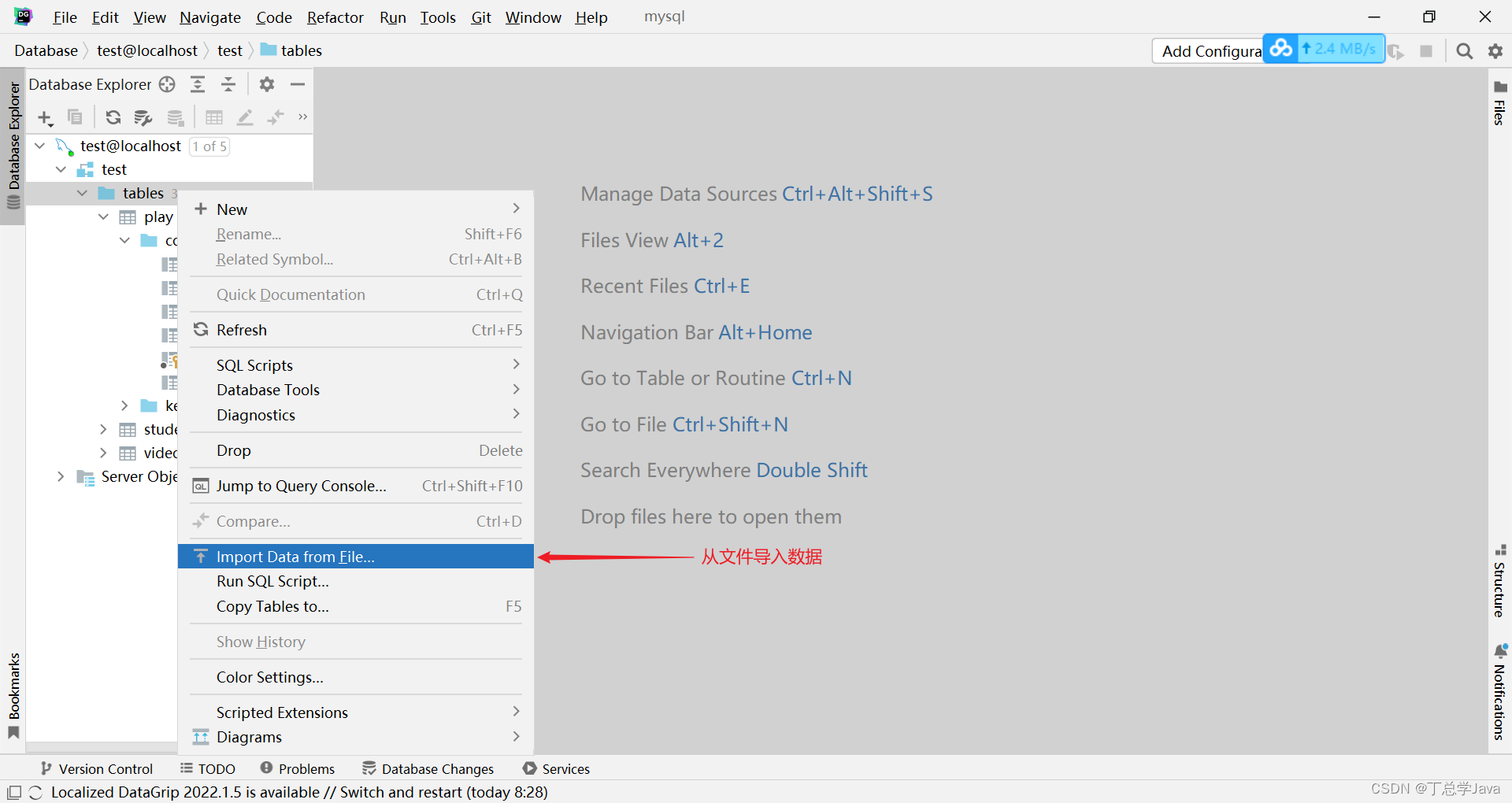1512x803 pixels.
Task: Open the Tools menu
Action: [x=438, y=17]
